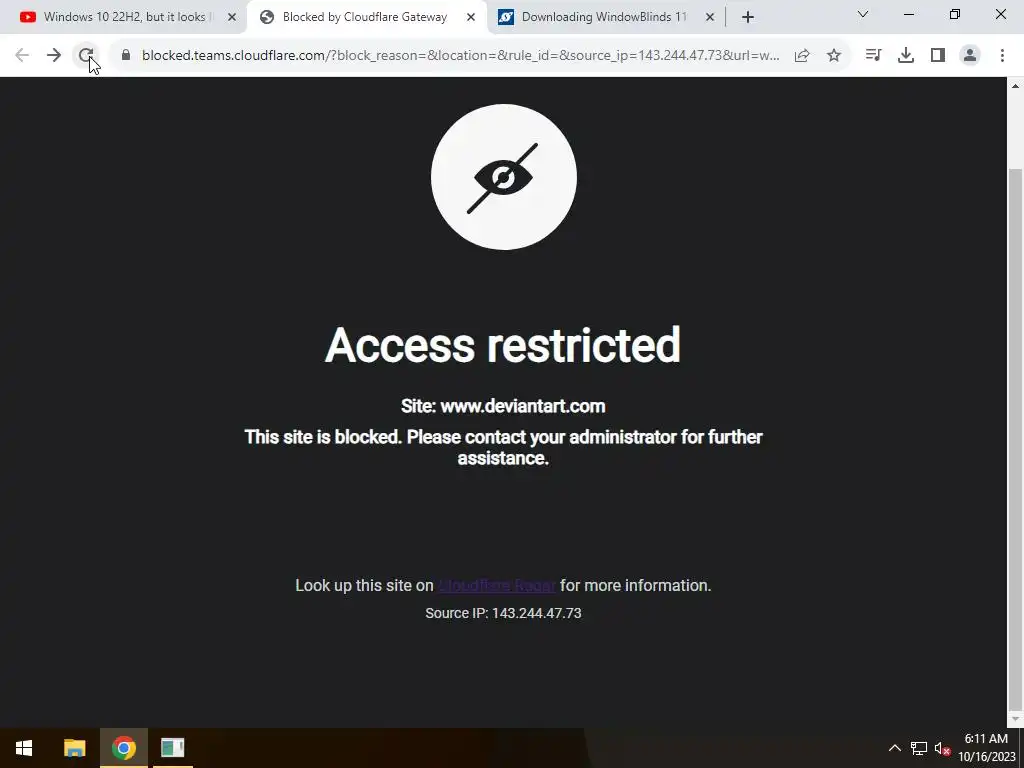Reload the blocked Cloudflare page

[x=86, y=56]
